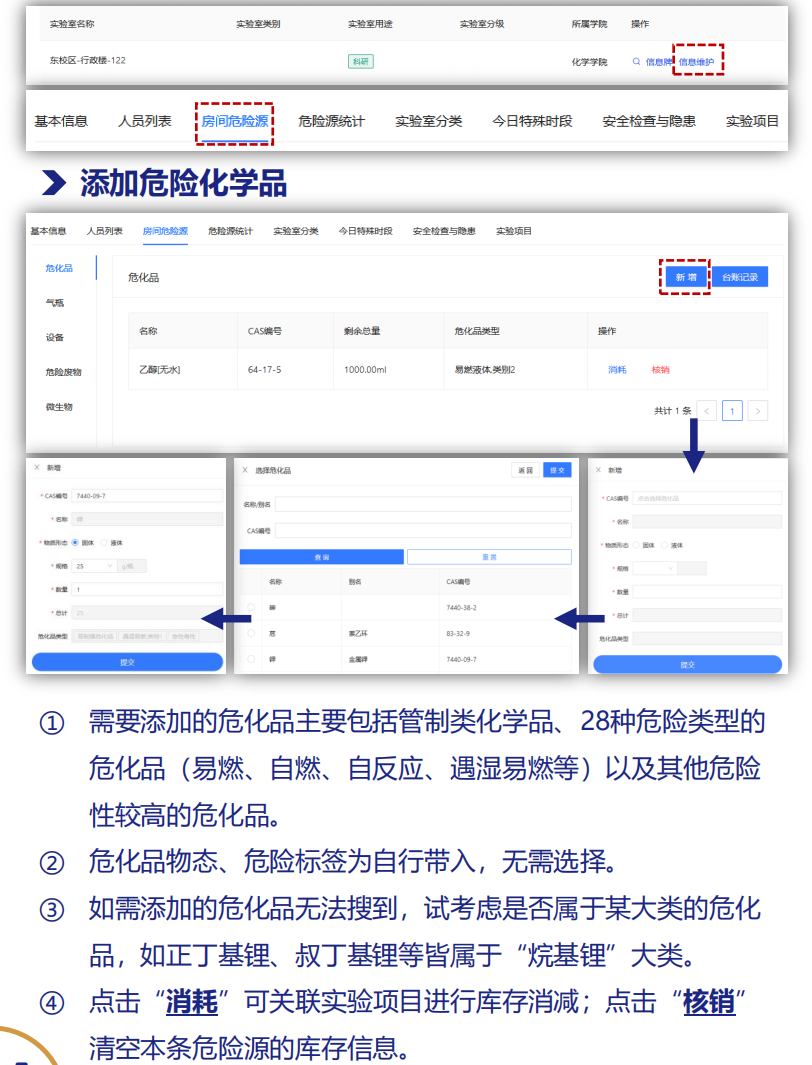Click the 名称/别名 search input field
Viewport: 812px width, 1065px height.
tap(423, 504)
